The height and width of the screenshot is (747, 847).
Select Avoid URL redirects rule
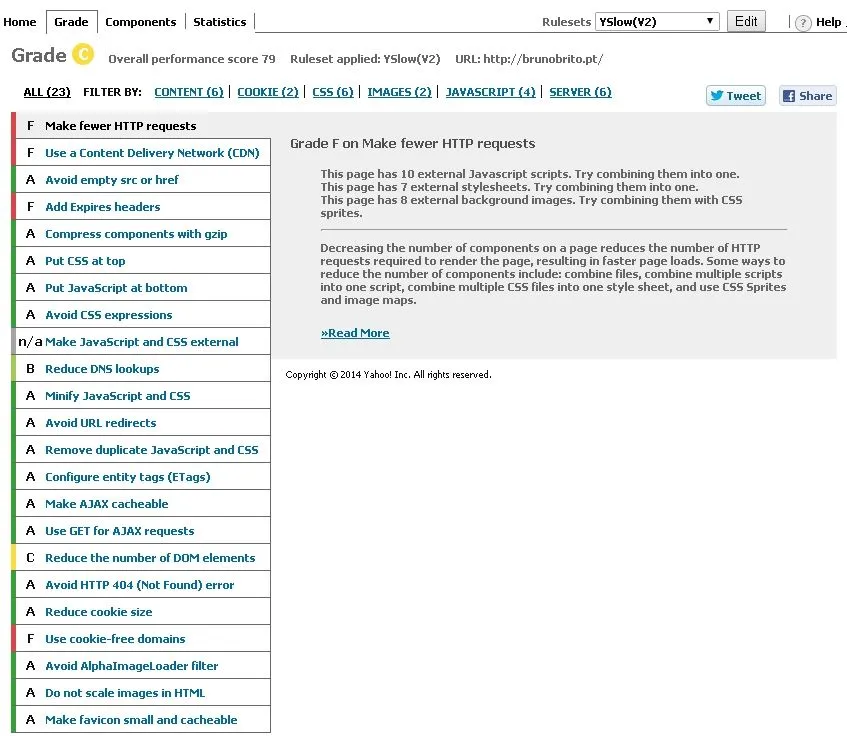143,423
